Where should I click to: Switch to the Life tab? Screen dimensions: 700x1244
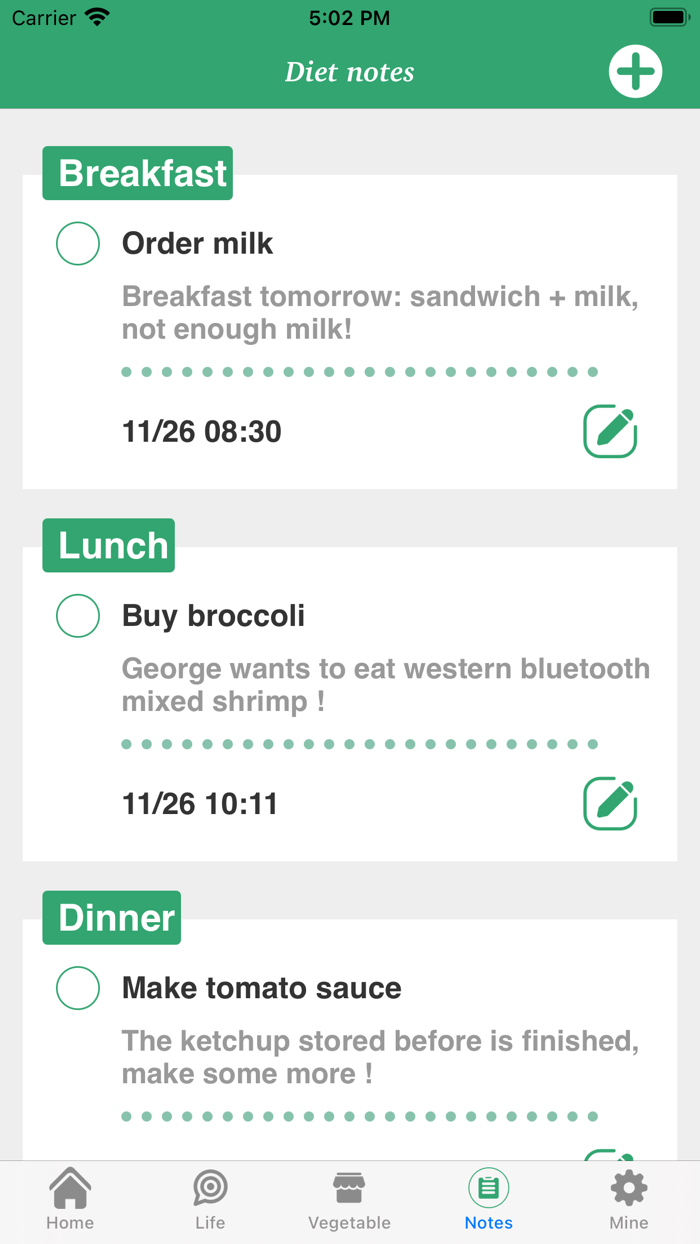point(210,1199)
